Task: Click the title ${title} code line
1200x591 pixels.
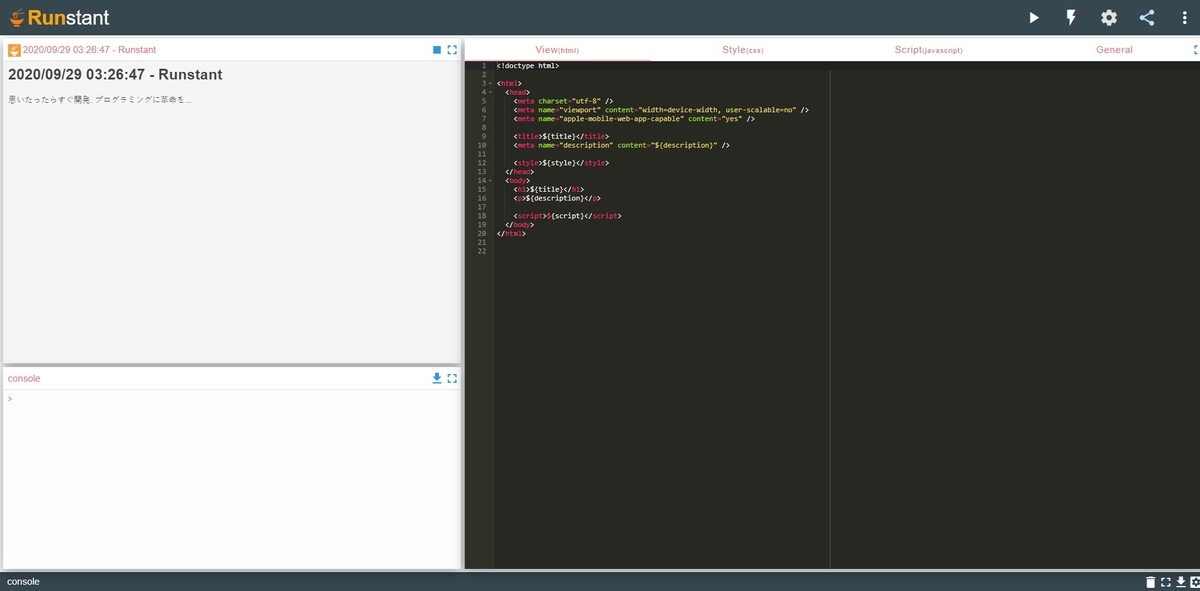Action: pyautogui.click(x=561, y=136)
